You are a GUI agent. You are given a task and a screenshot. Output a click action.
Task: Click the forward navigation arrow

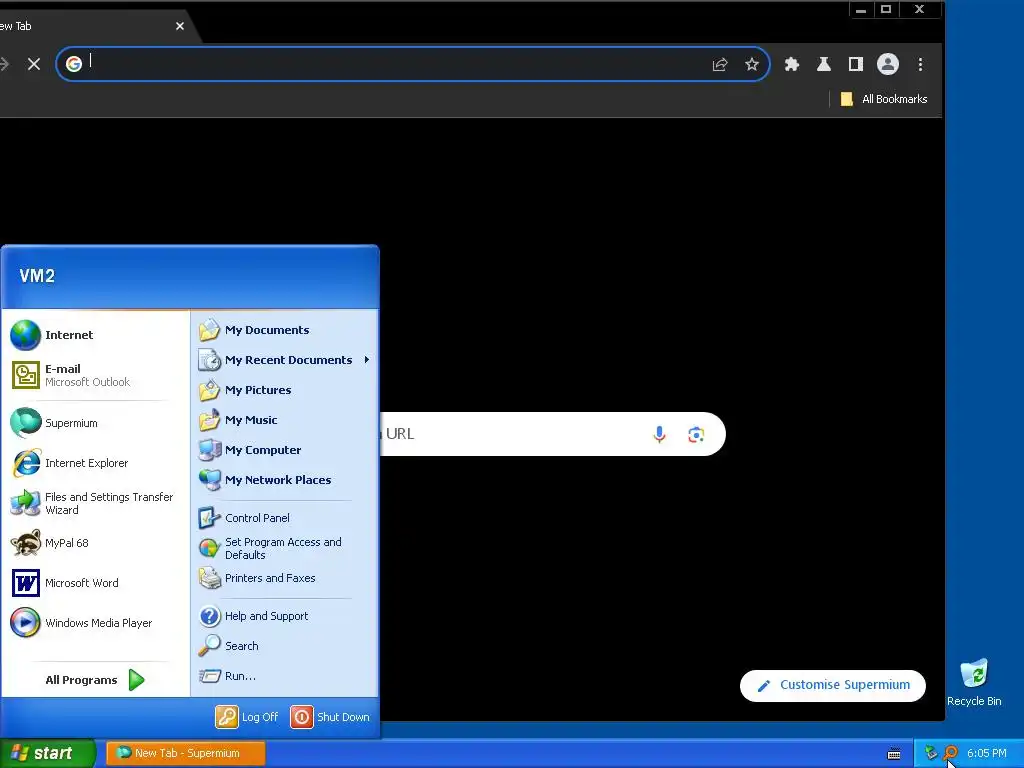tap(4, 64)
